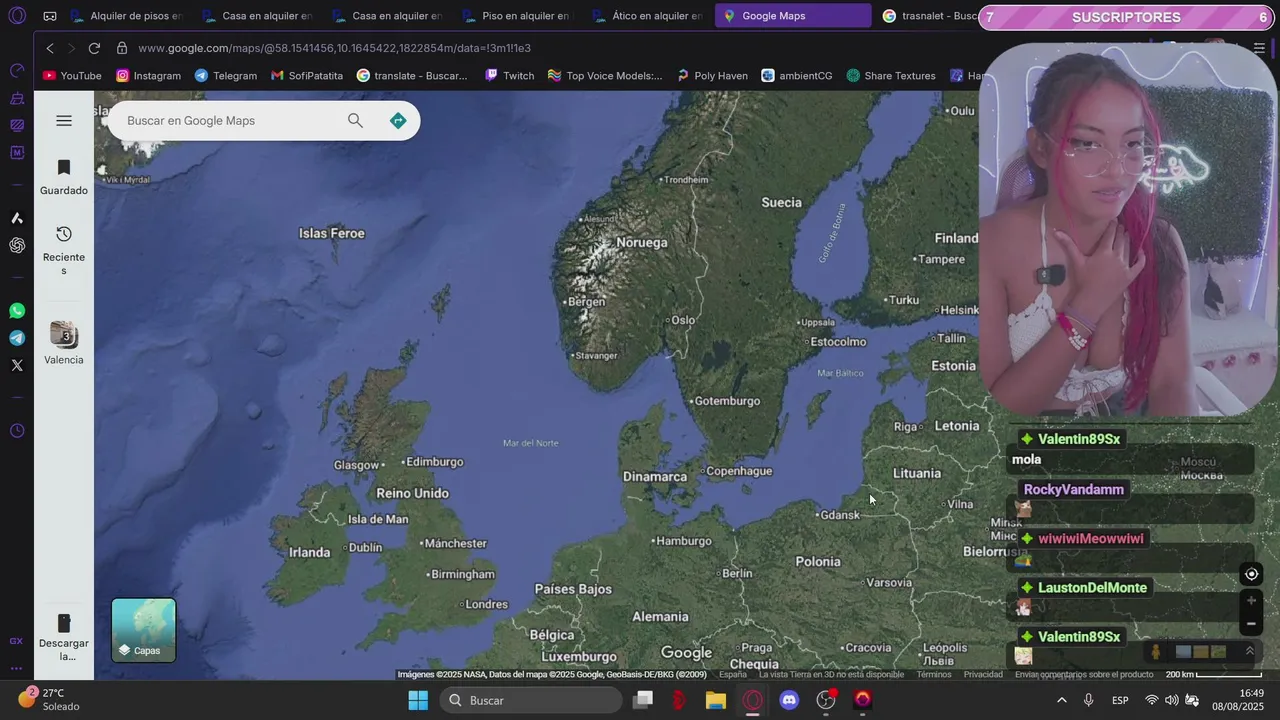Open the taskbar volume speaker icon

(1171, 700)
